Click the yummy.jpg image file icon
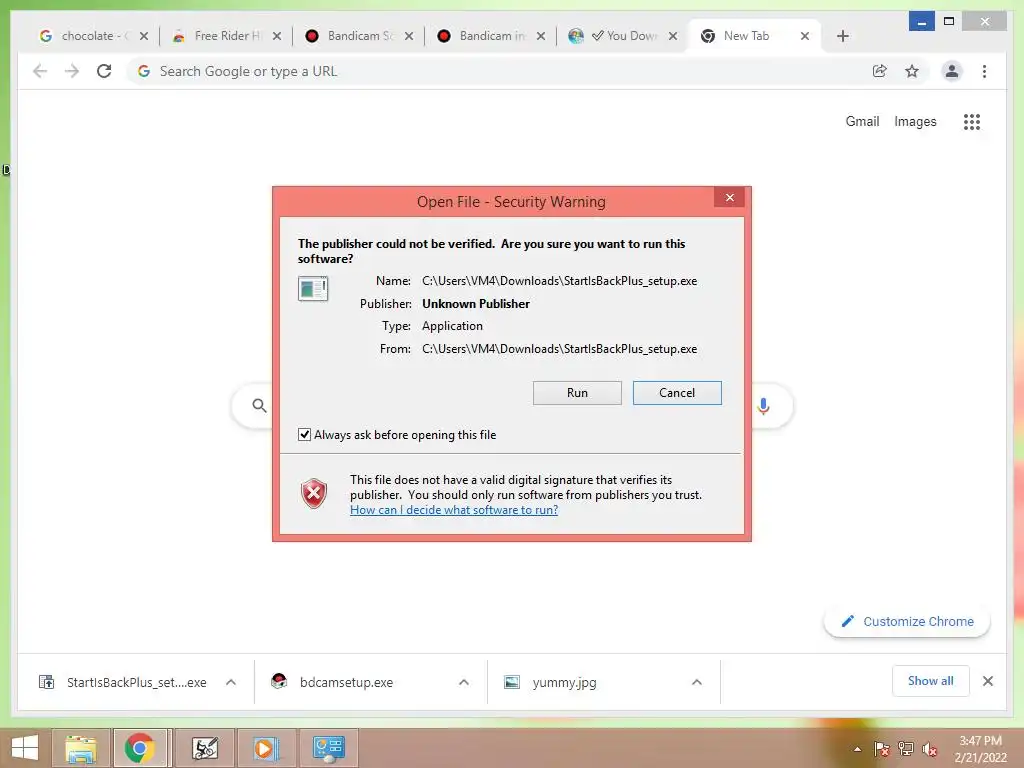Viewport: 1024px width, 768px height. (512, 682)
